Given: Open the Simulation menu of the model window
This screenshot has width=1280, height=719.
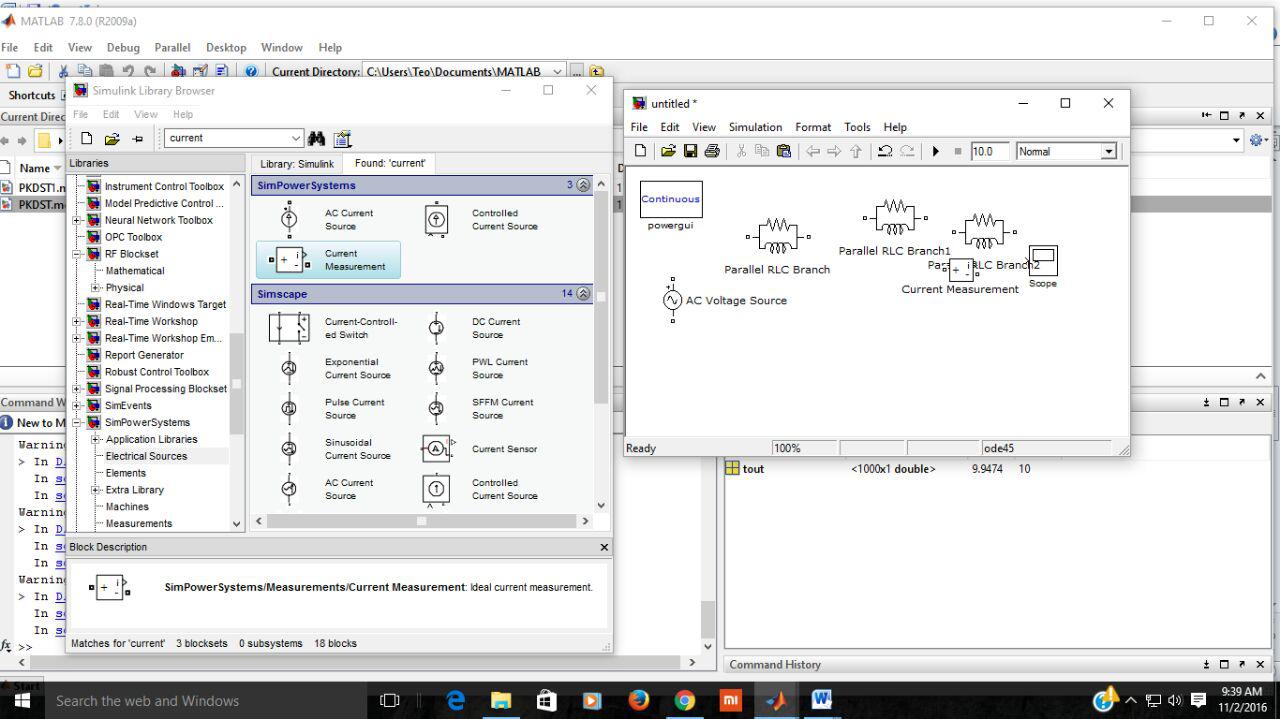Looking at the screenshot, I should (755, 127).
